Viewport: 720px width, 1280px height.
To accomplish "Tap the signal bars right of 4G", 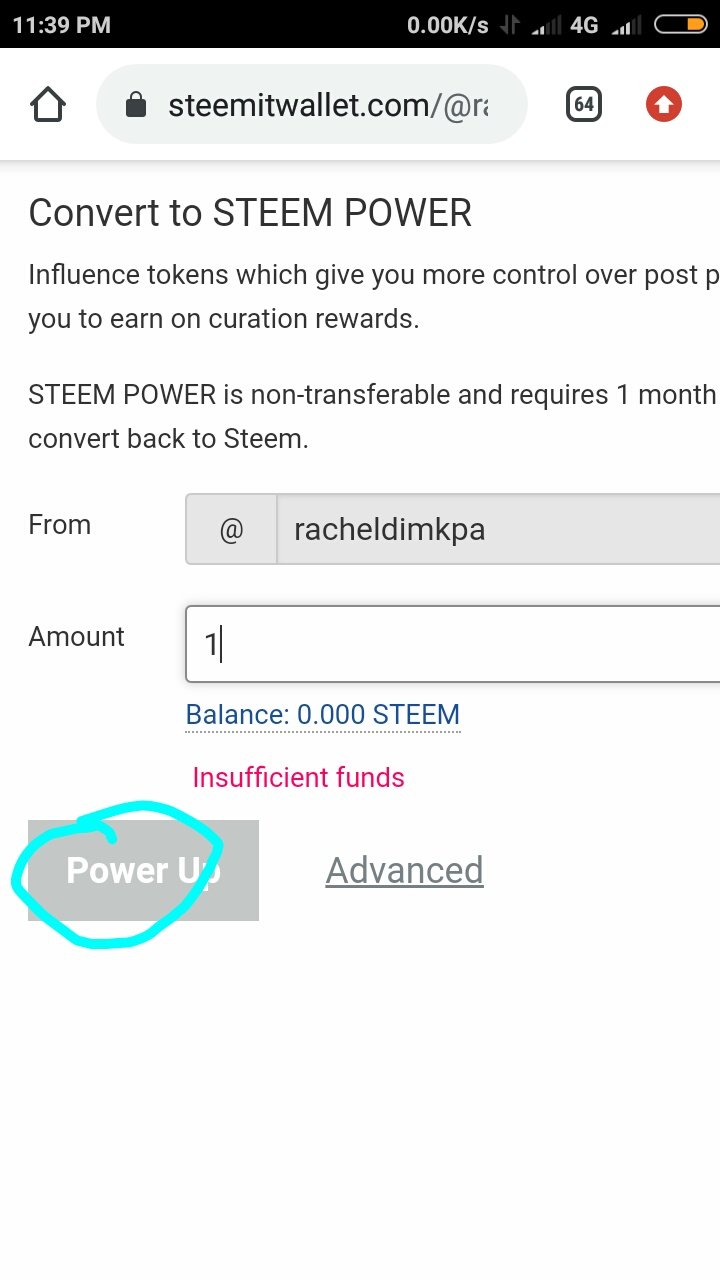I will (627, 25).
